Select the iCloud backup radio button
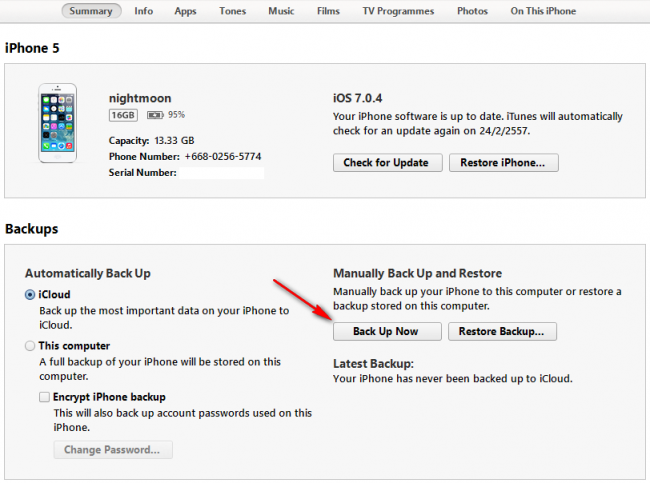The height and width of the screenshot is (483, 650). [30, 295]
